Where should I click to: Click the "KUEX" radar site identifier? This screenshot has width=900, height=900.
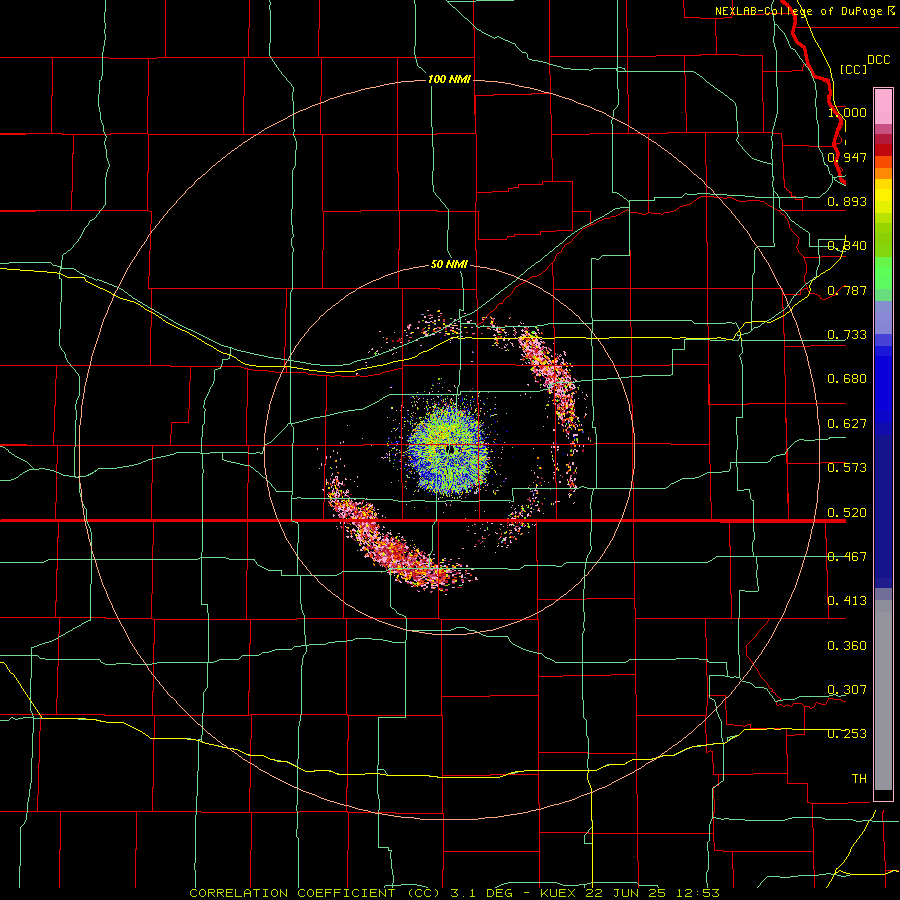tap(558, 893)
